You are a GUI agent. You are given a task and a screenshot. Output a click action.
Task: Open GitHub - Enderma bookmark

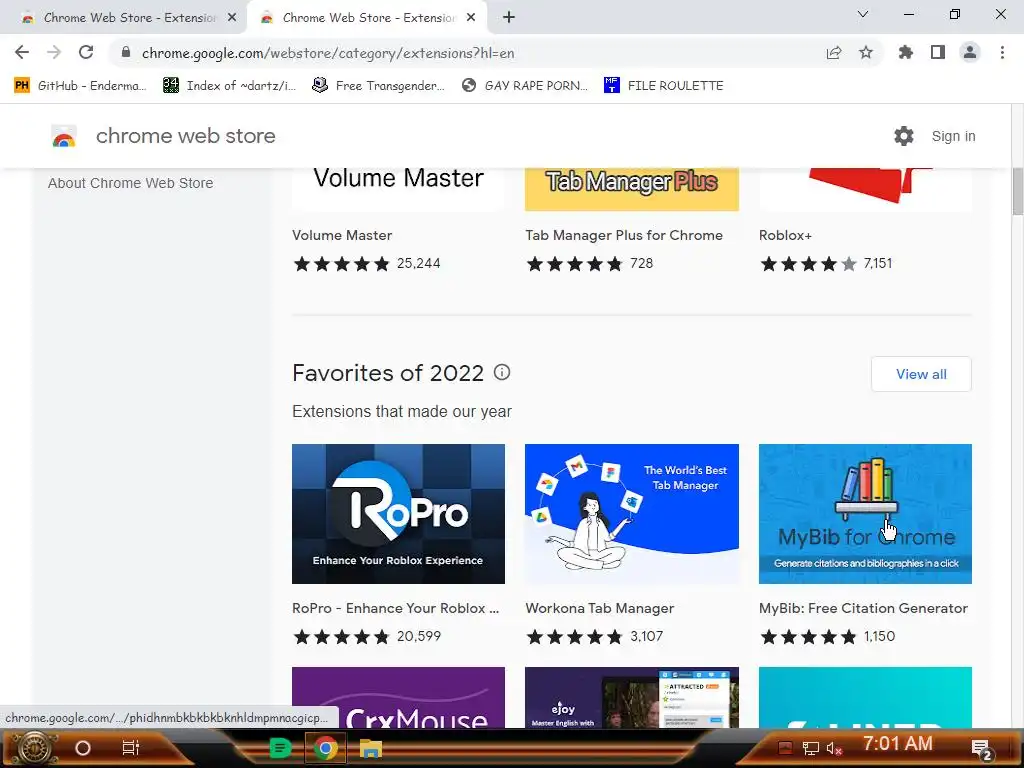pyautogui.click(x=80, y=86)
